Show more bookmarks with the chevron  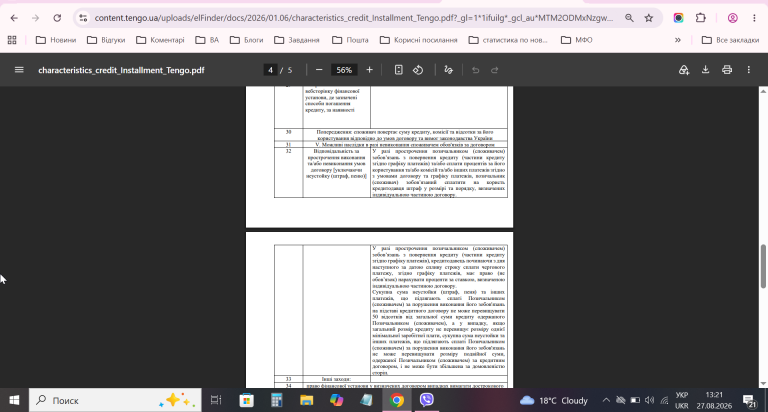click(x=678, y=40)
